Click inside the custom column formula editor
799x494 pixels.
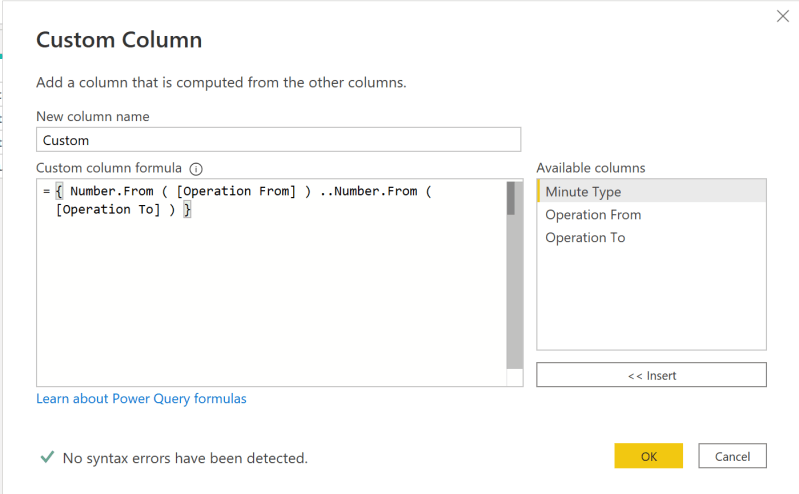[x=271, y=282]
